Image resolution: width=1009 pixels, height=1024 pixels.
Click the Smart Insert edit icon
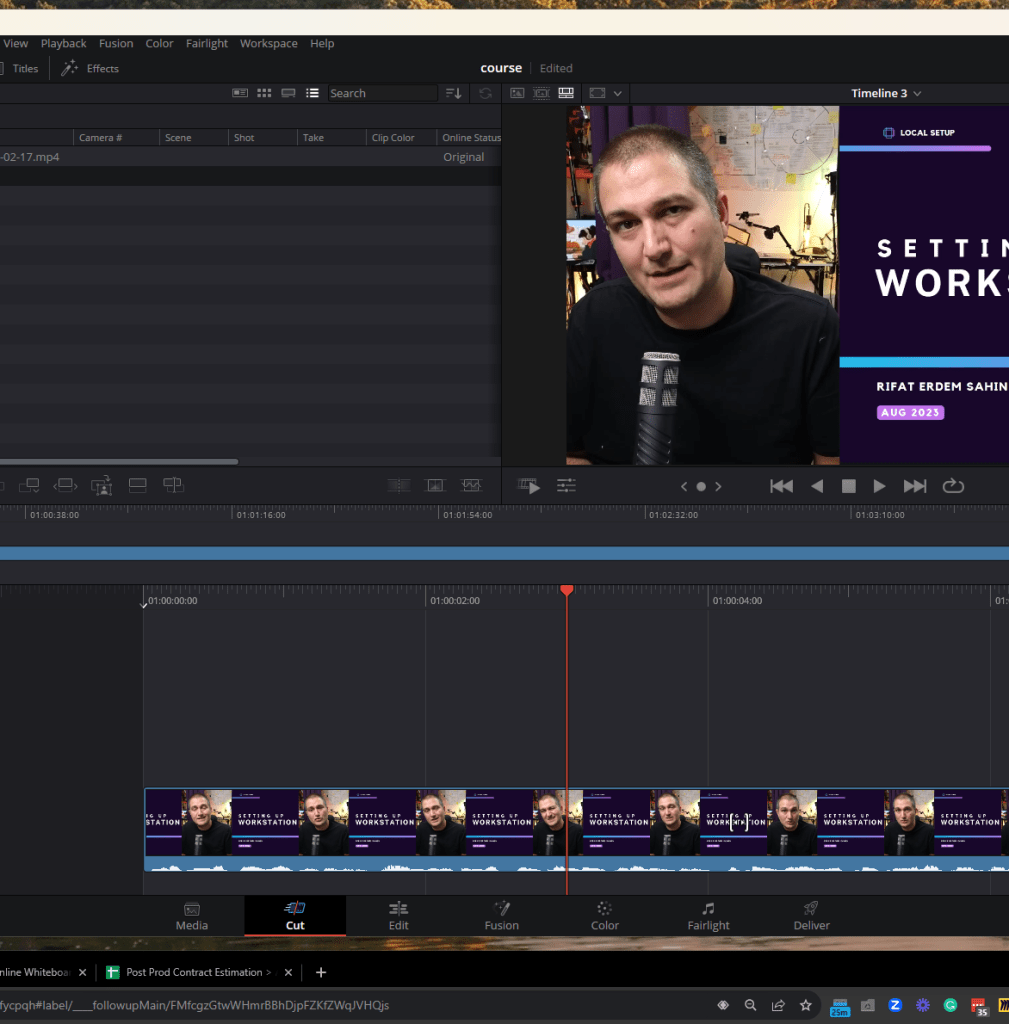[x=29, y=485]
